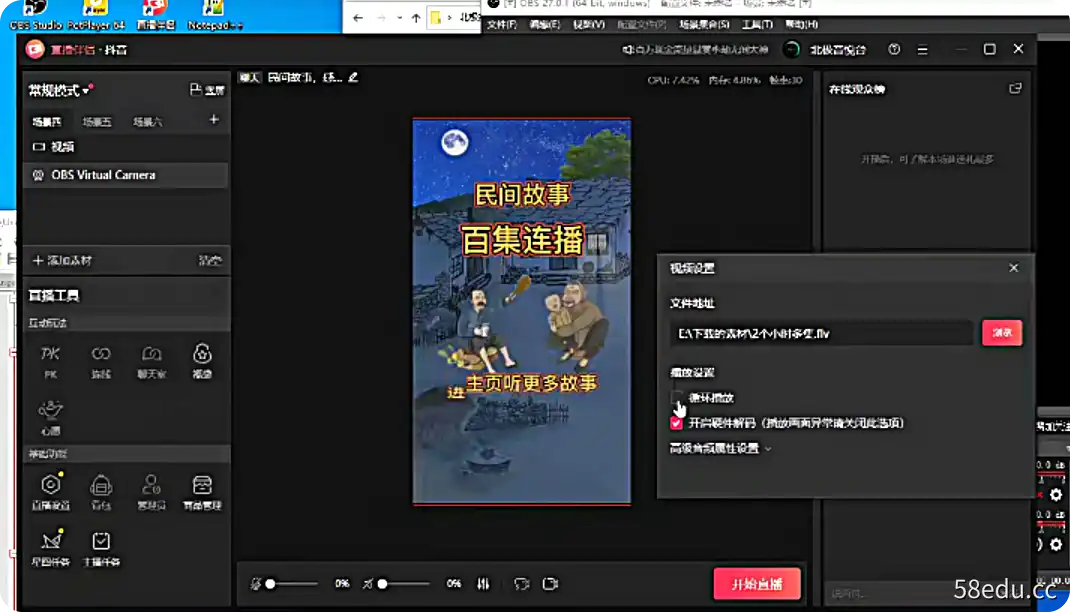The width and height of the screenshot is (1070, 612).
Task: Click 添加素材 to add a source
Action: [62, 261]
